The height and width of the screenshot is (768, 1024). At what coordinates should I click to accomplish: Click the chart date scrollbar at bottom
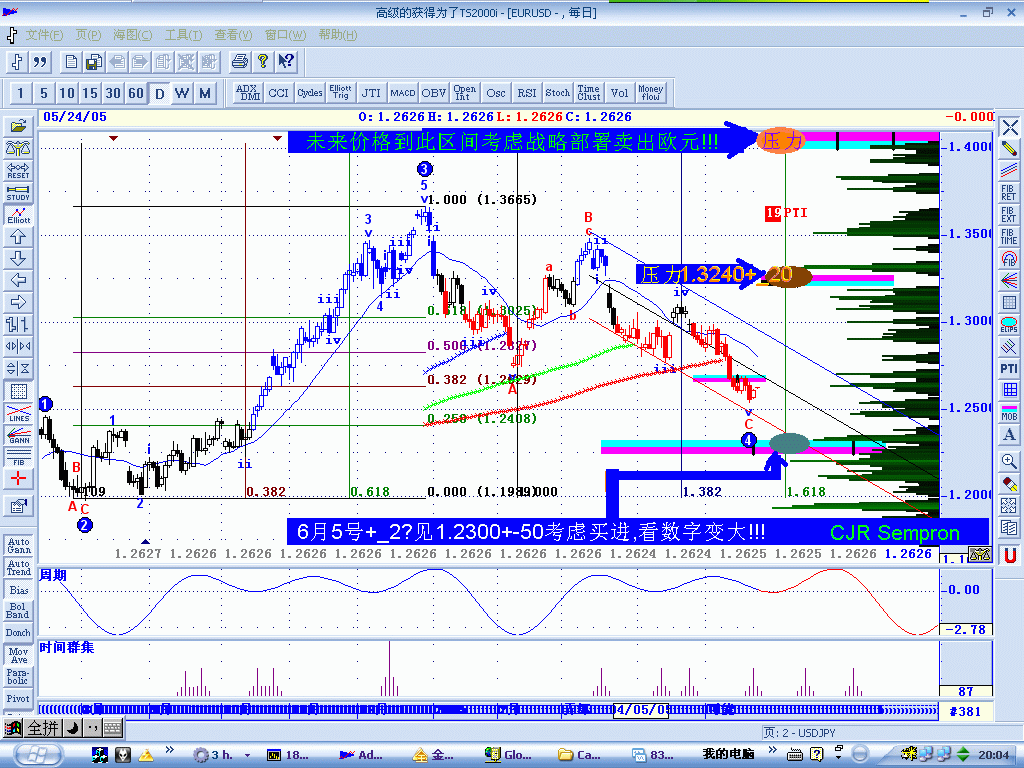tap(488, 710)
